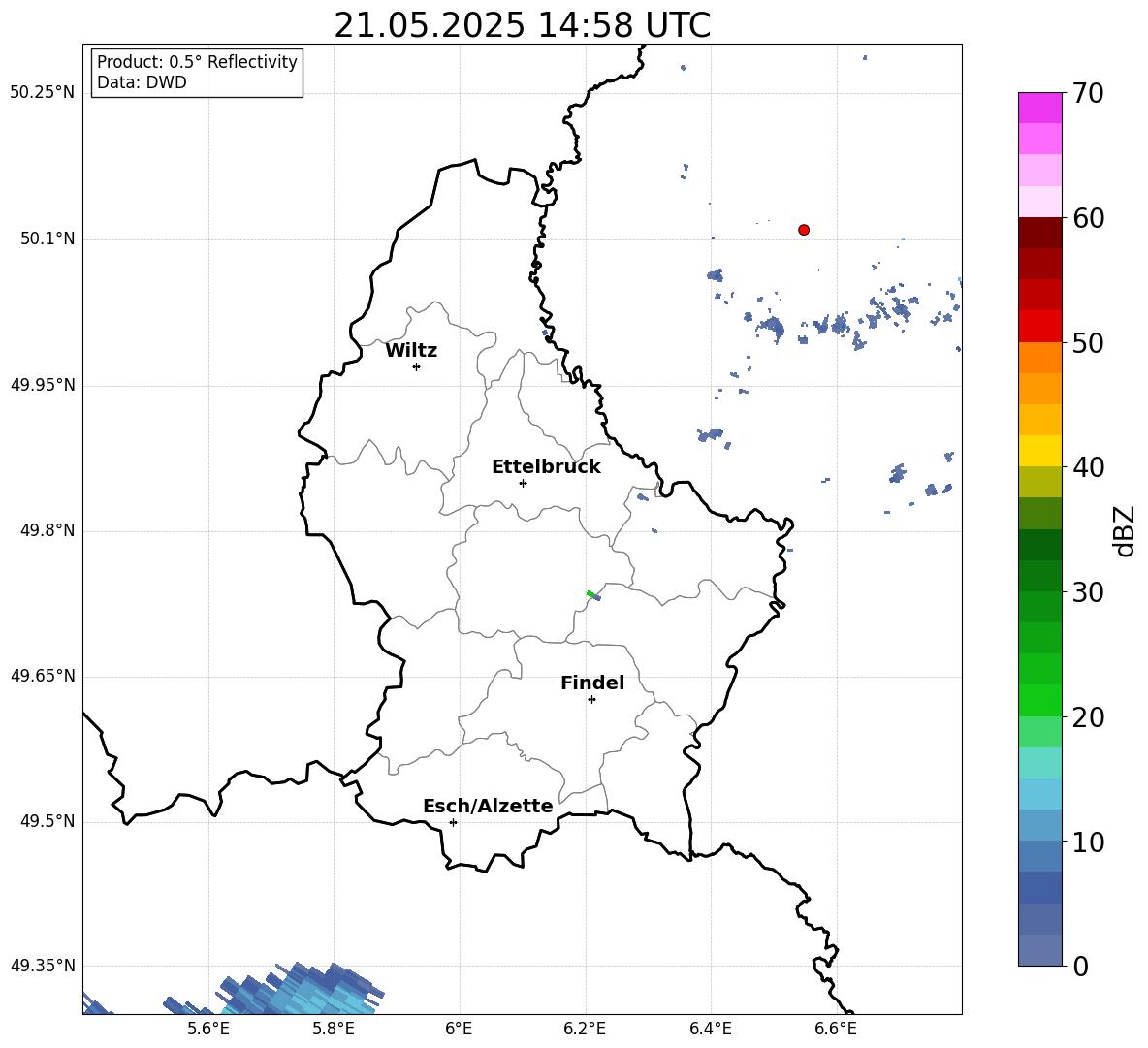Image resolution: width=1148 pixels, height=1048 pixels.
Task: Click the small green radar echo
Action: coord(590,593)
